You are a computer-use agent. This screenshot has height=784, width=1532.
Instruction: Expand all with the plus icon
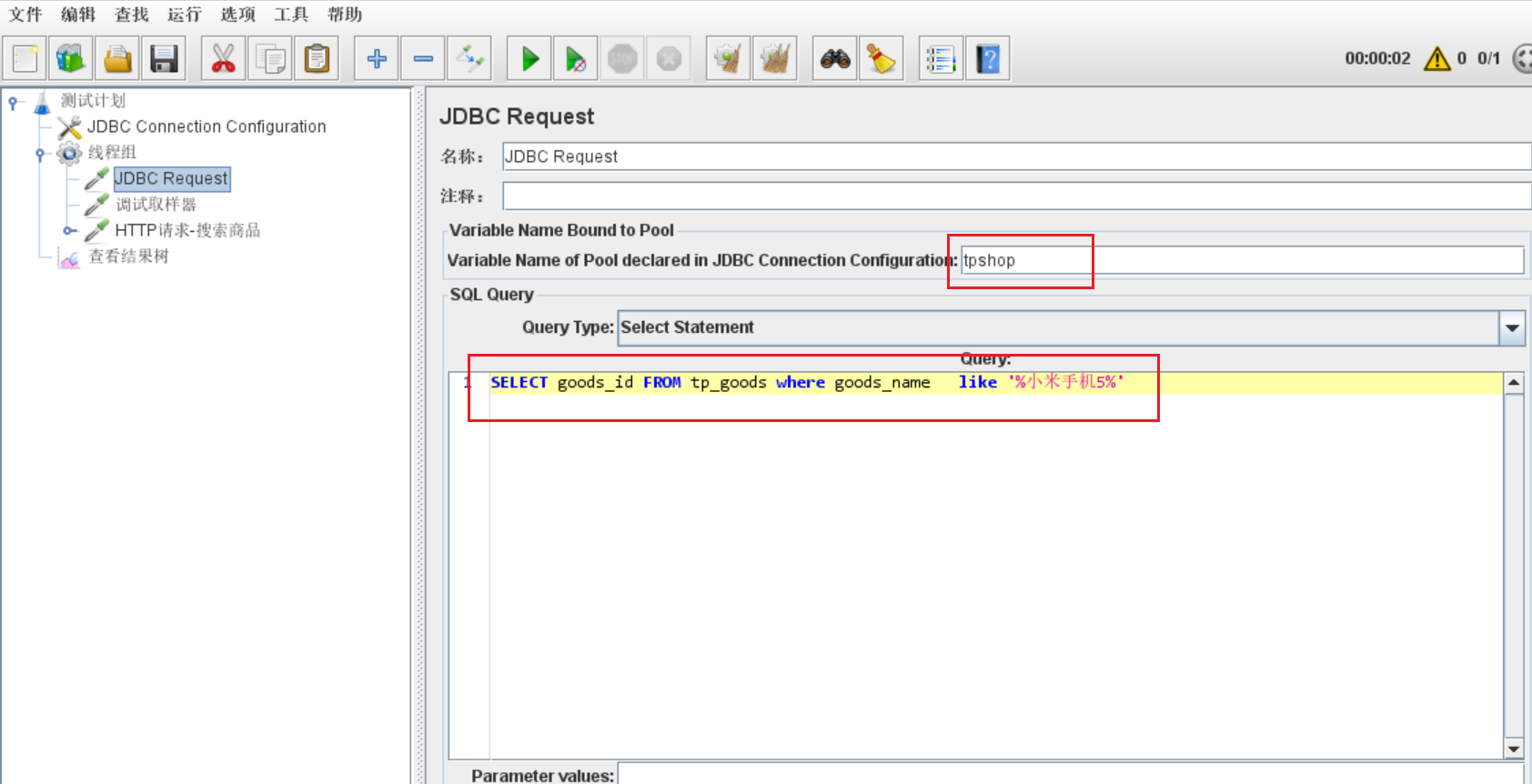[x=377, y=59]
